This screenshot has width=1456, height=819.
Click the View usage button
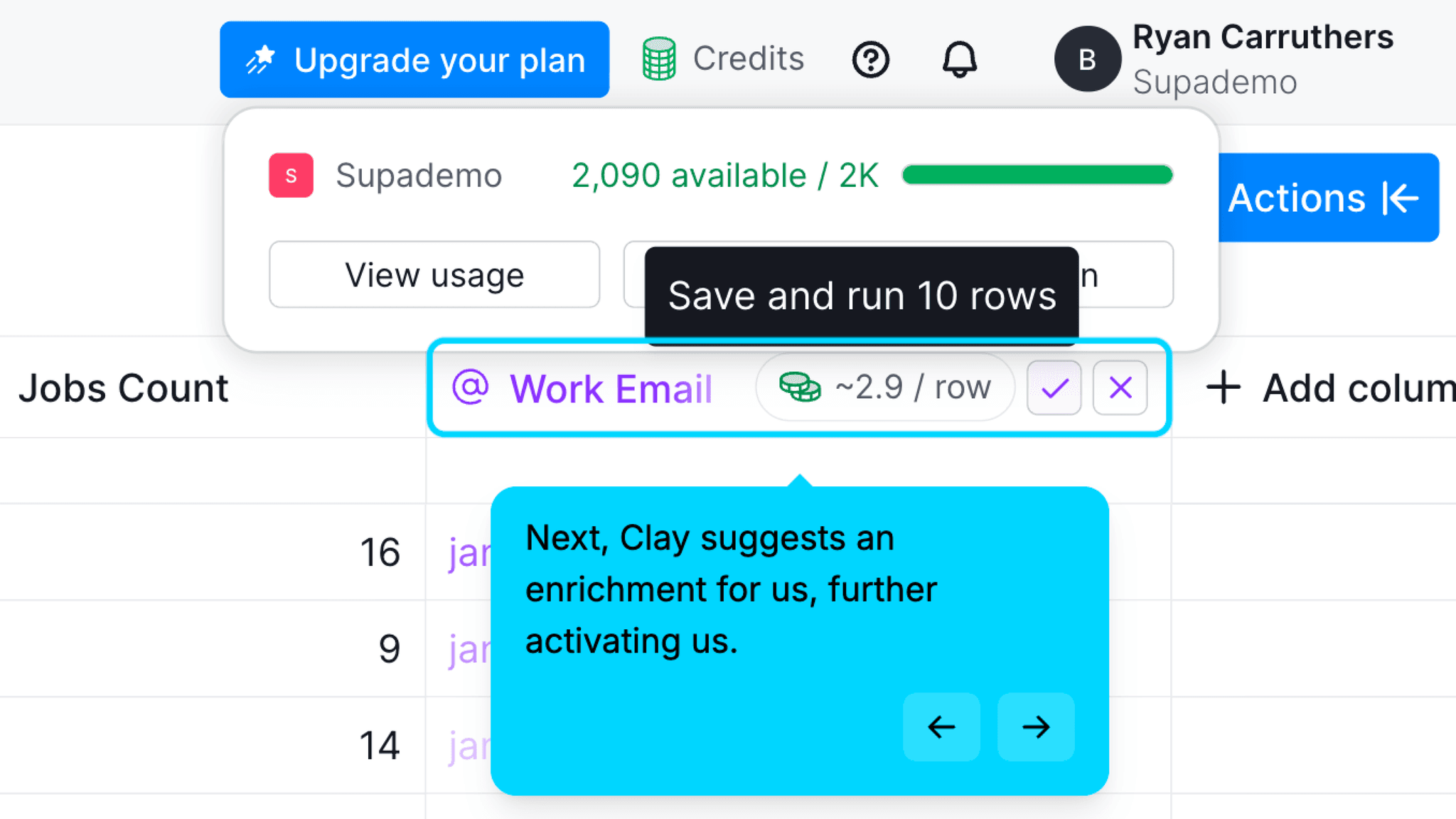(434, 274)
